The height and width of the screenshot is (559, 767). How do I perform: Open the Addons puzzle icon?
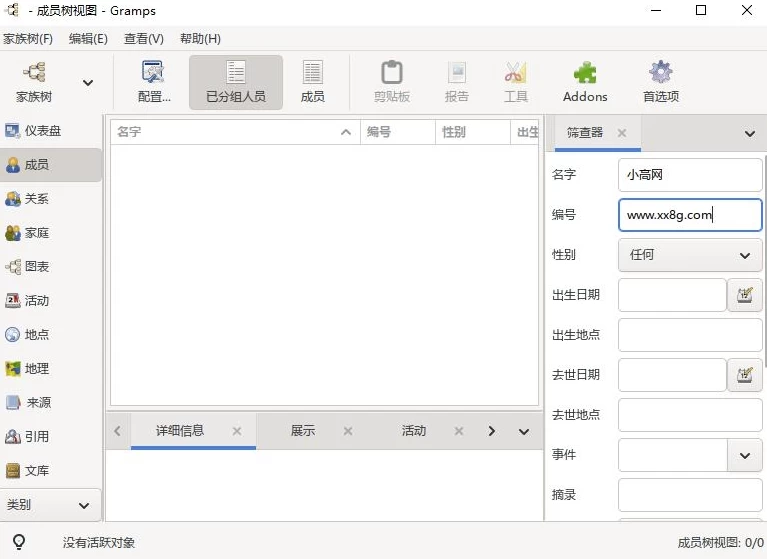585,82
